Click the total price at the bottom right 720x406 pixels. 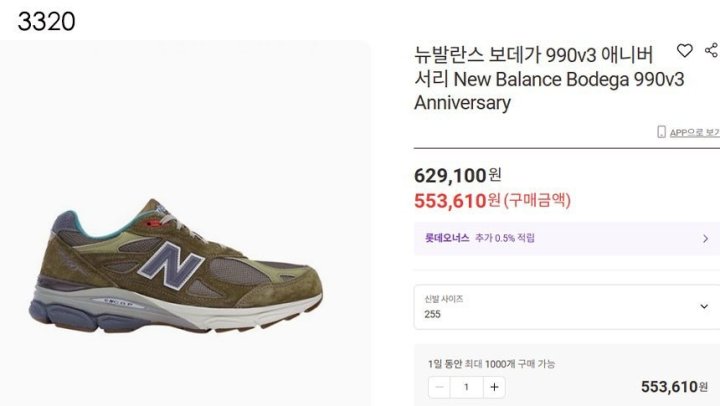[x=675, y=387]
